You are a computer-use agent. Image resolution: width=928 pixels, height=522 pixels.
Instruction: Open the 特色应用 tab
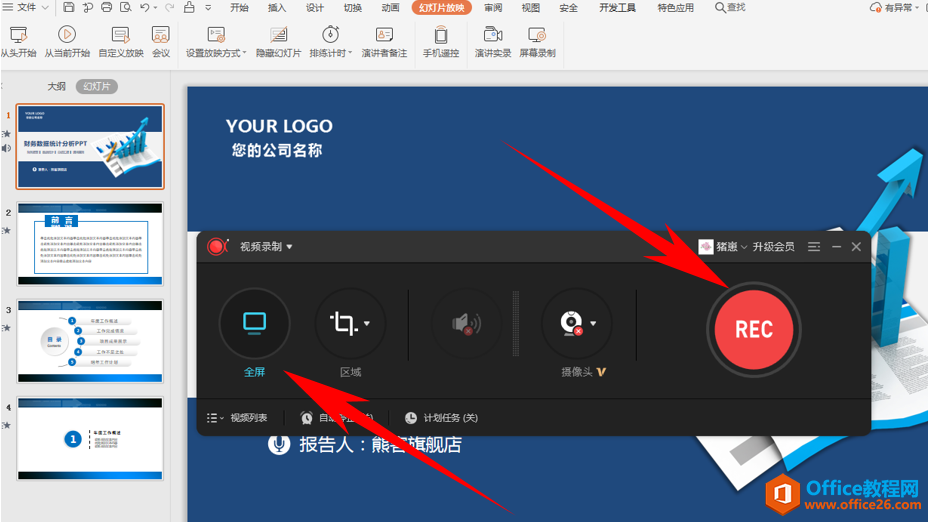(675, 8)
